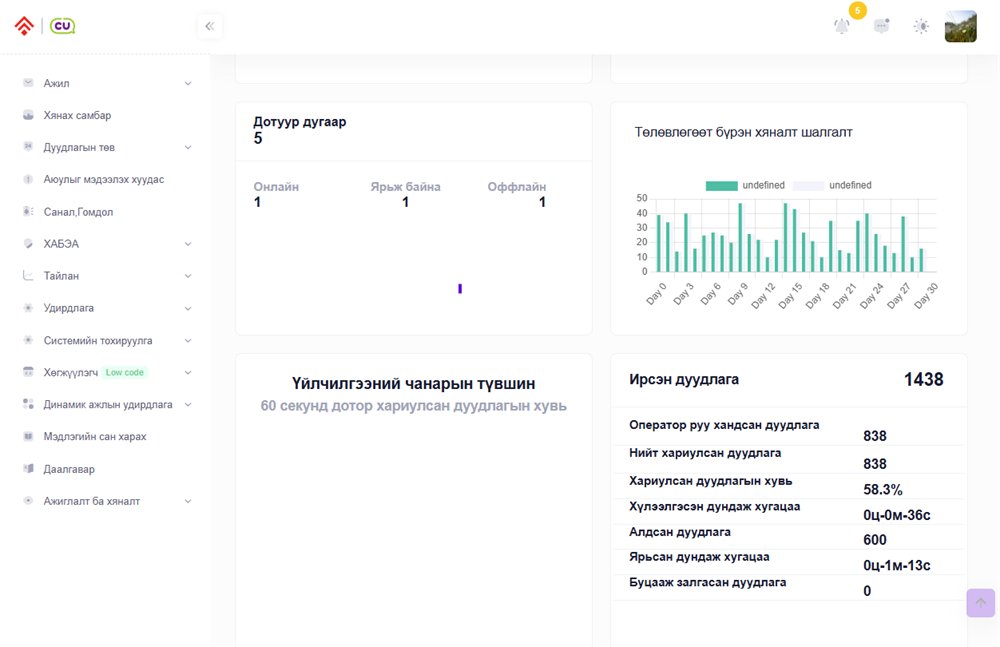Click the Day 15 axis label
The width and height of the screenshot is (1000, 647).
pyautogui.click(x=790, y=296)
